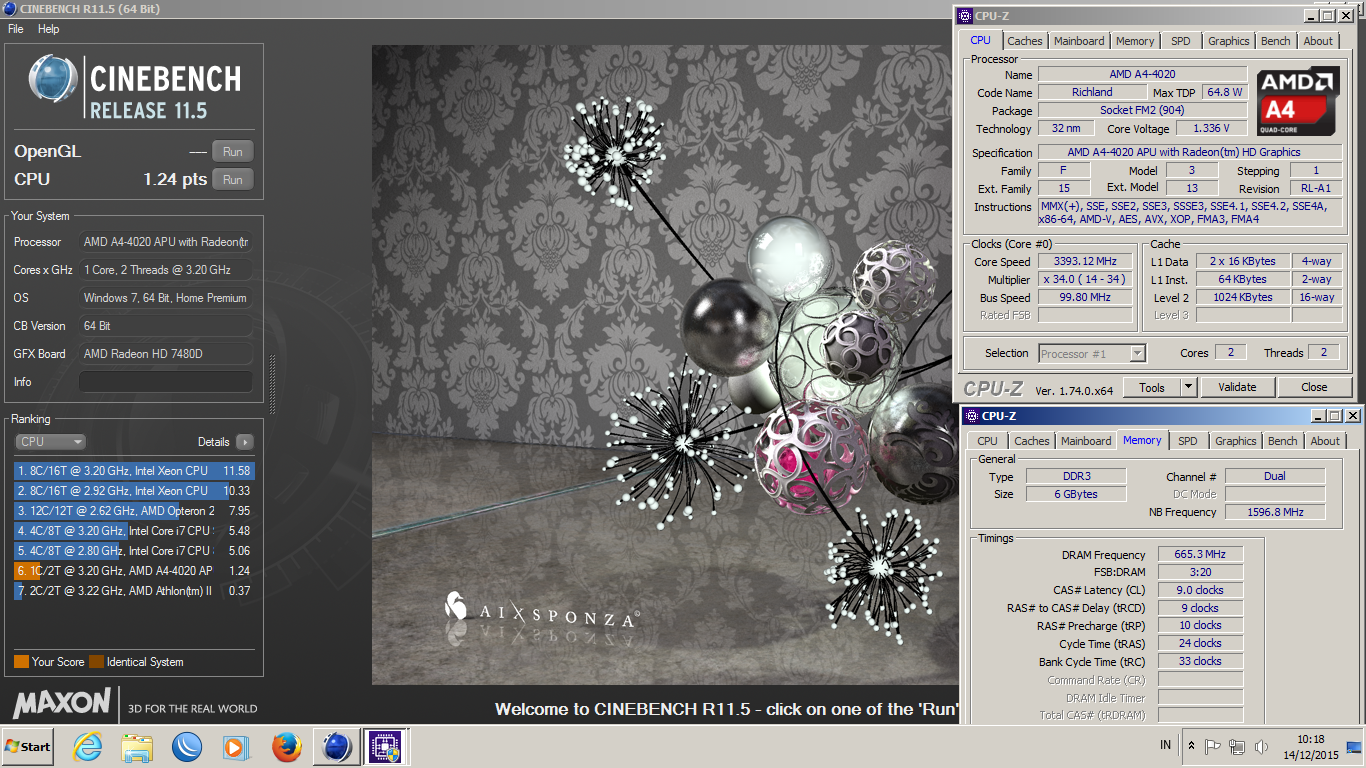Click the Tools button in CPU-Z

pyautogui.click(x=1151, y=387)
